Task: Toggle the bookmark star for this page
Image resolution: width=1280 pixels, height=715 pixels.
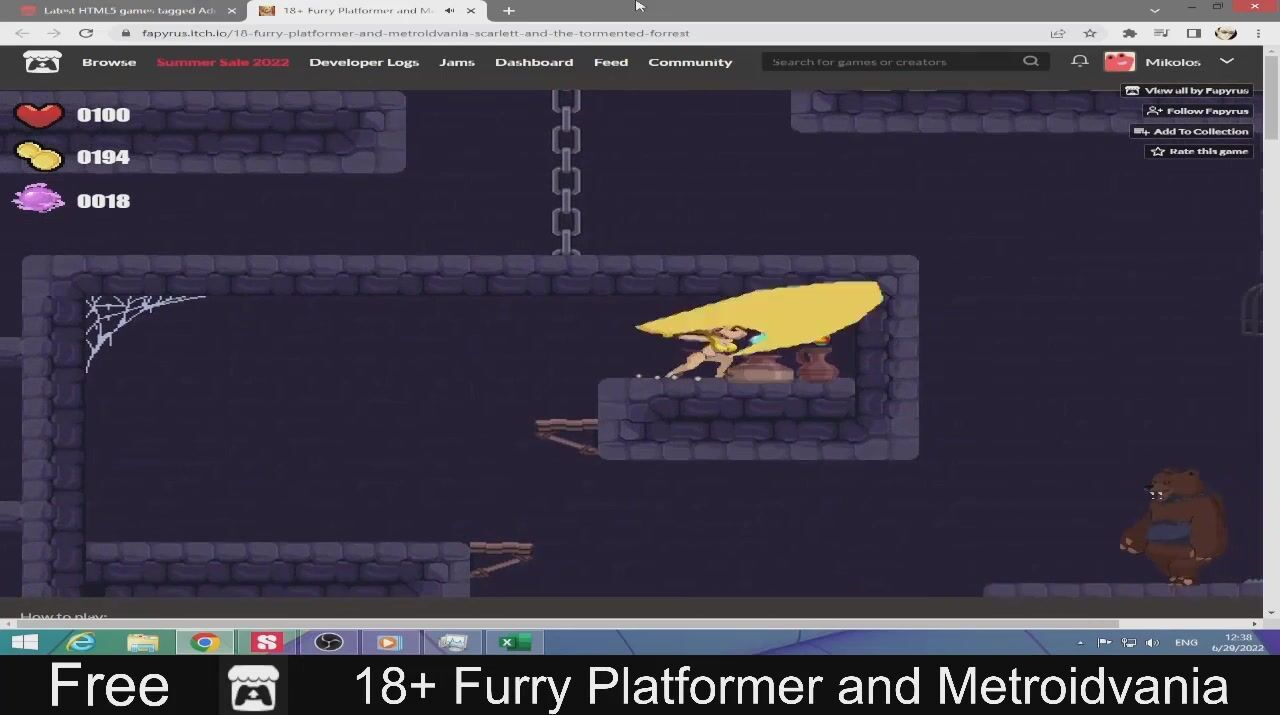Action: coord(1090,33)
